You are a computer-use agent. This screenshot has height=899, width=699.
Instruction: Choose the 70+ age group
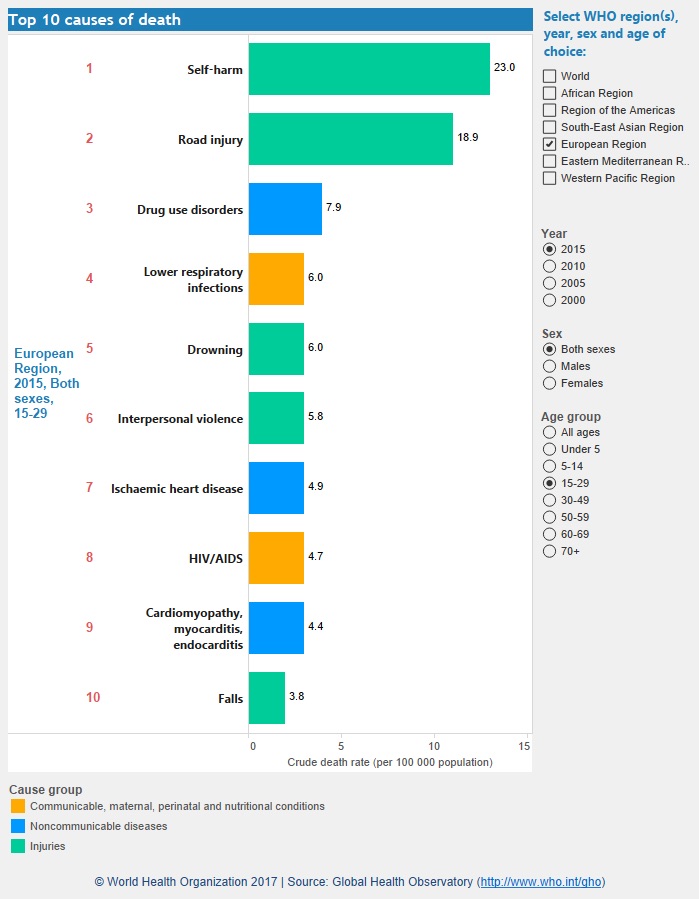coord(549,551)
